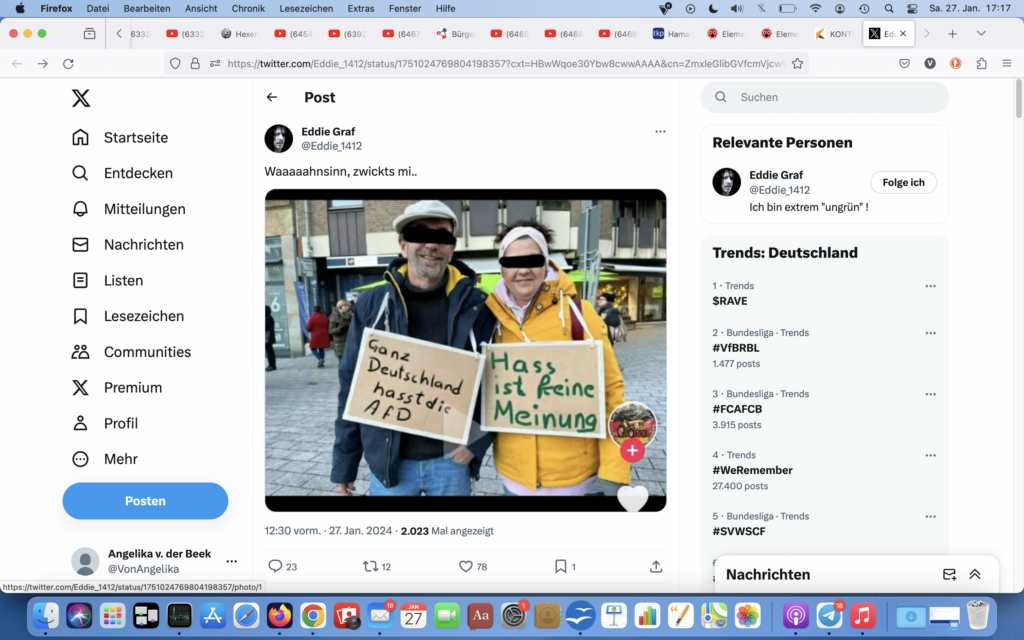Open the #WeRemember trend

click(x=752, y=470)
